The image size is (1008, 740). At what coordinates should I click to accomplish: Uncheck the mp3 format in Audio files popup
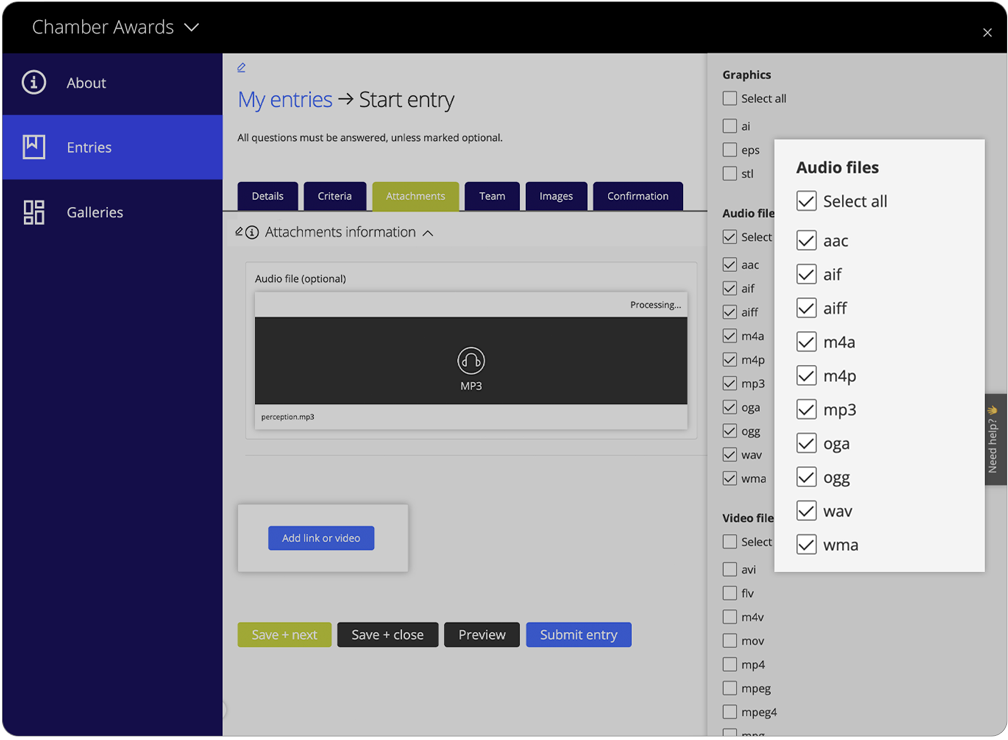tap(806, 409)
